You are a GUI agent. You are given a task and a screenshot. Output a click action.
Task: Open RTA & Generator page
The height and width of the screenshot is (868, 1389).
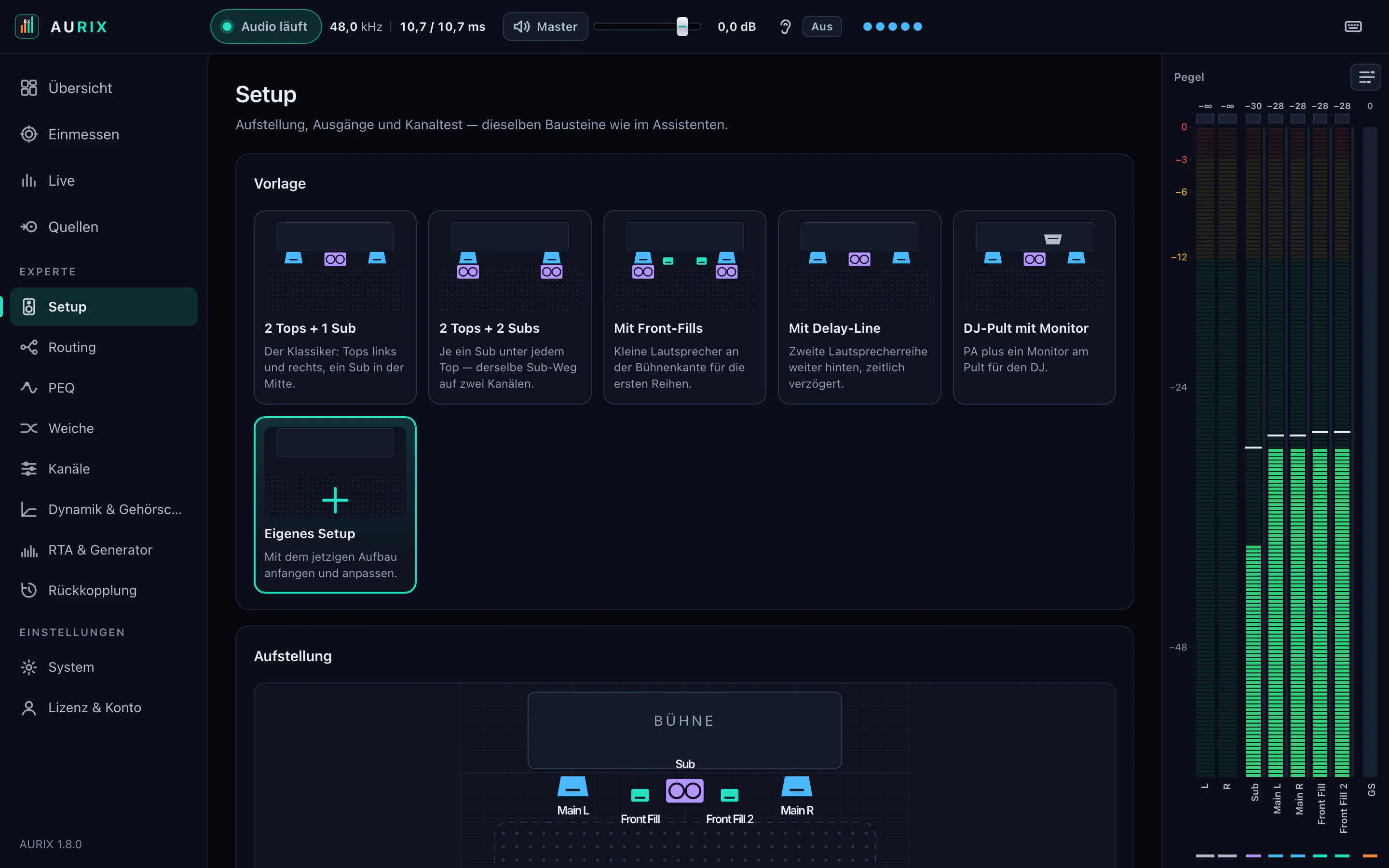tap(104, 550)
